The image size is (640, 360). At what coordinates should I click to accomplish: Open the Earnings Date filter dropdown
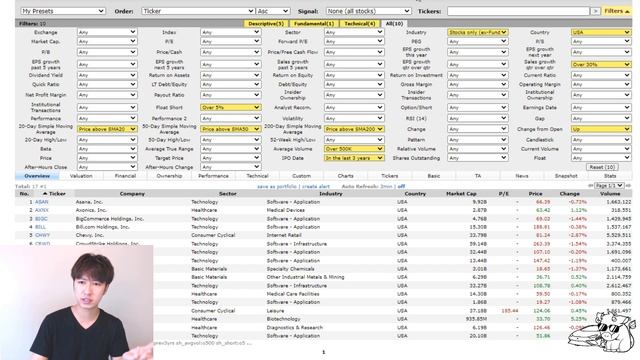[x=601, y=107]
